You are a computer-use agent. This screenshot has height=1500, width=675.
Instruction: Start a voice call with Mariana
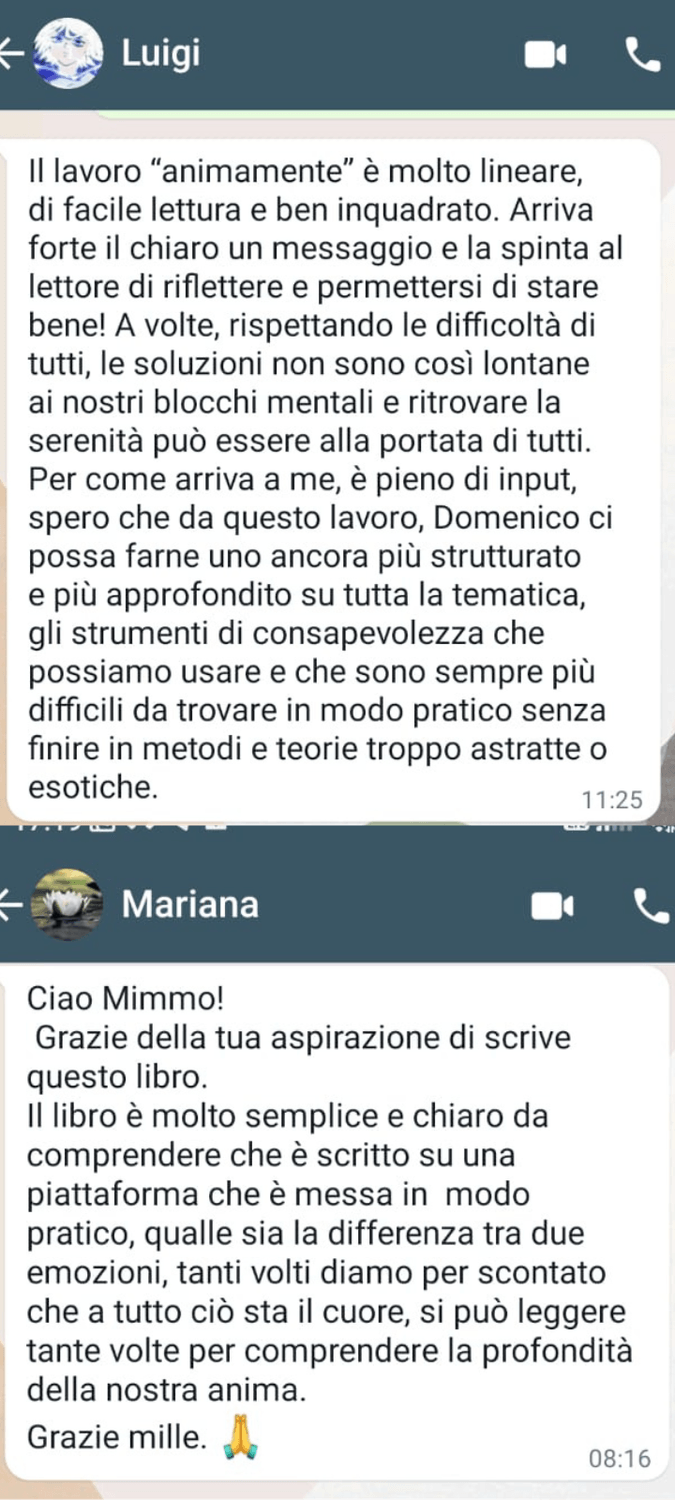[x=651, y=906]
